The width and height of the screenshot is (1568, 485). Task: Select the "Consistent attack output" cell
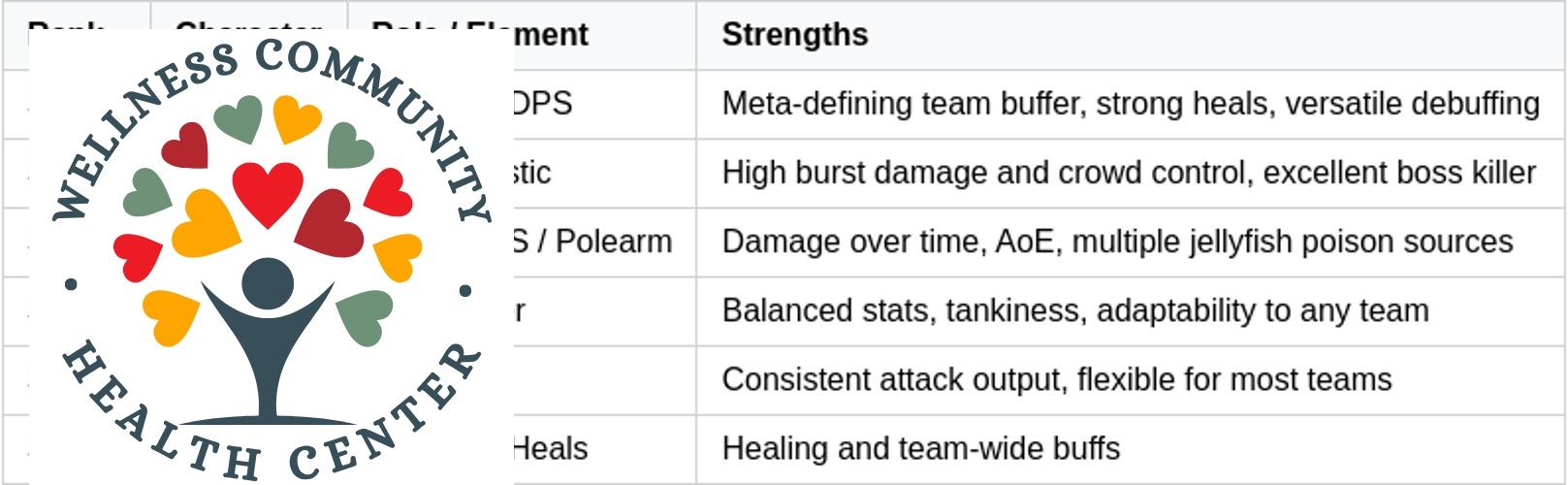click(1057, 379)
